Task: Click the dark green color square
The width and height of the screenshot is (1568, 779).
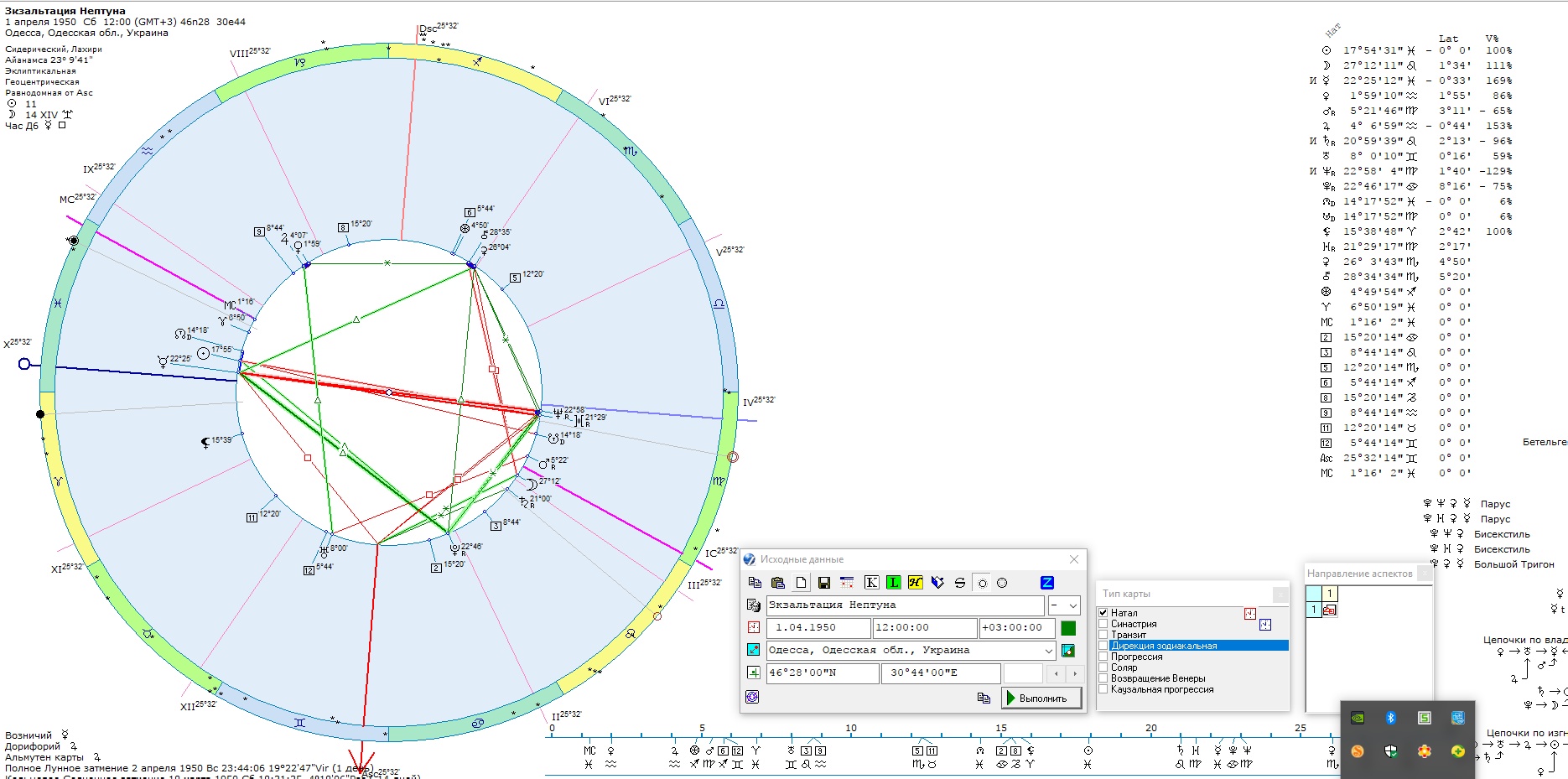Action: click(x=1068, y=628)
